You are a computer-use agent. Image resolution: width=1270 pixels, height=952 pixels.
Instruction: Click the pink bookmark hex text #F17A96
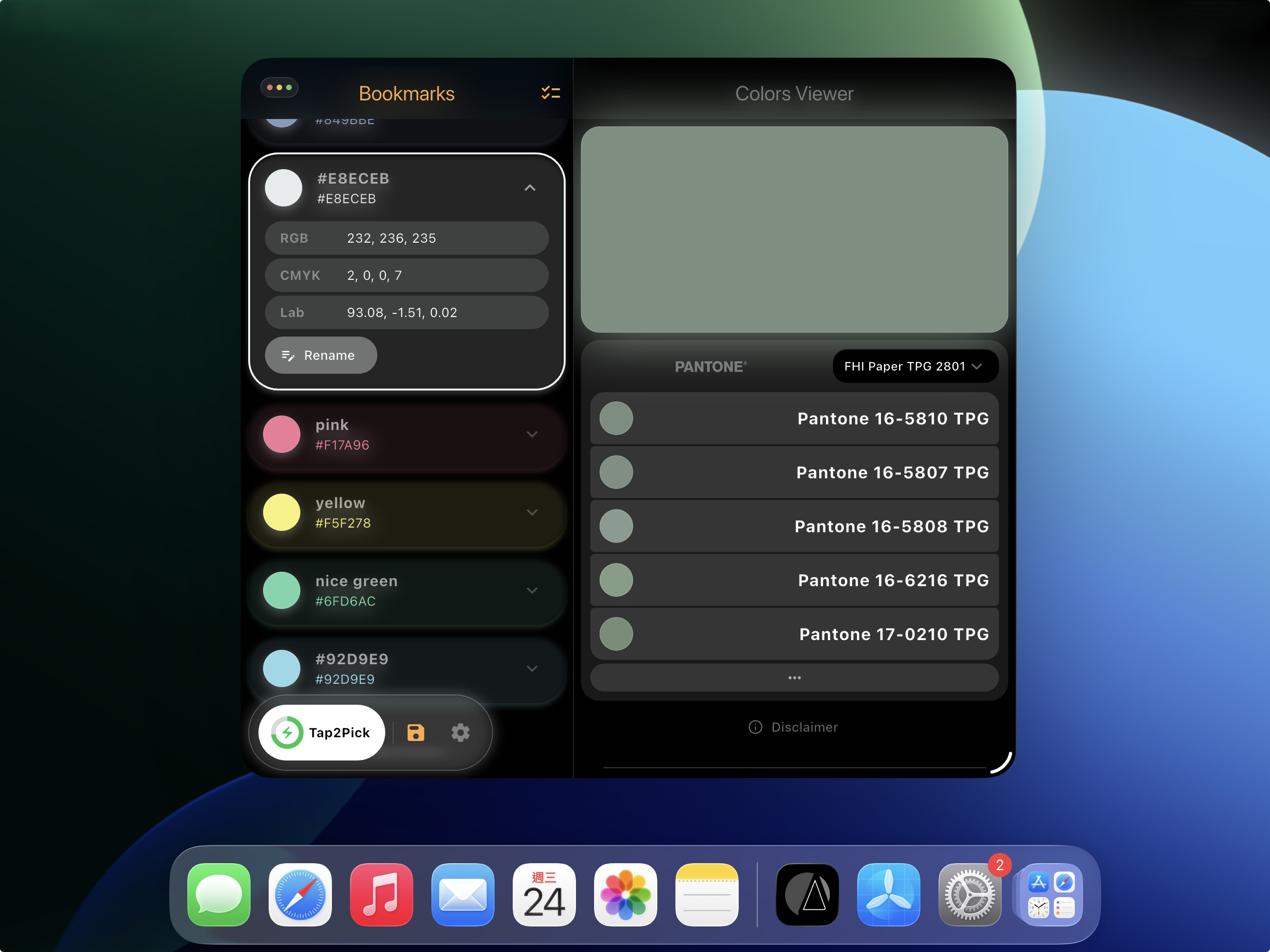point(342,445)
